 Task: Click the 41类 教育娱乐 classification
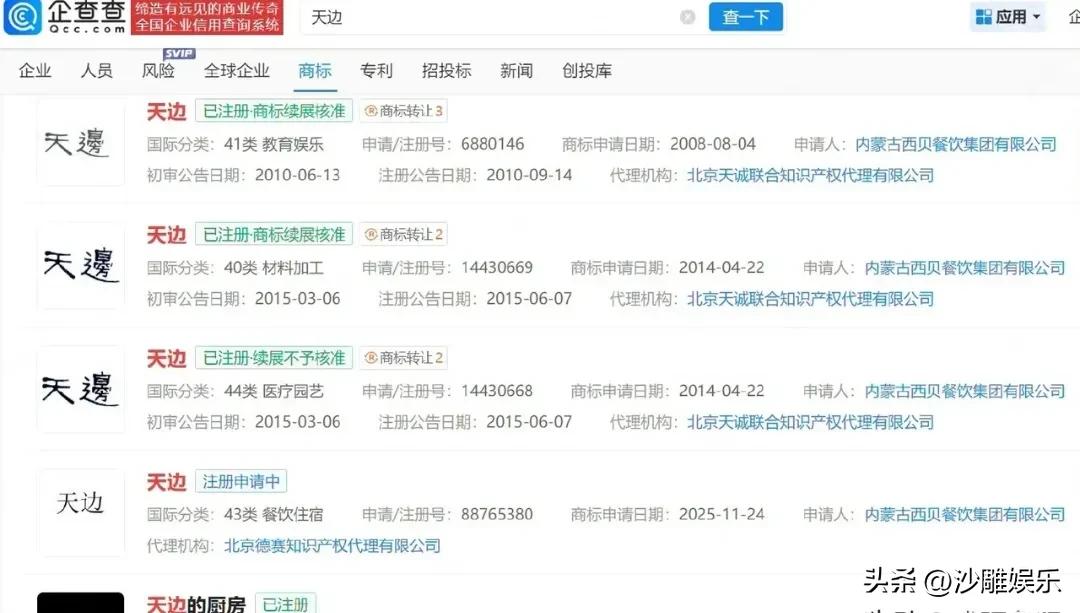tap(273, 144)
